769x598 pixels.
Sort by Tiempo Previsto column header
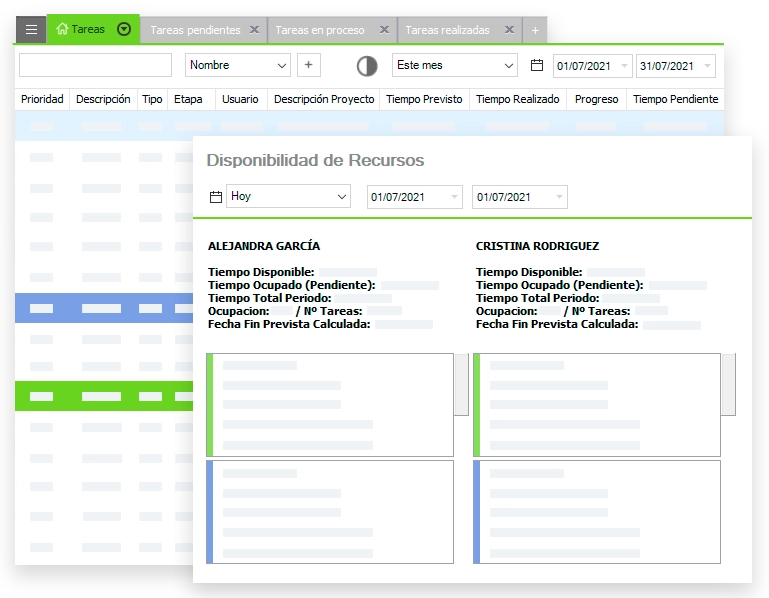424,100
